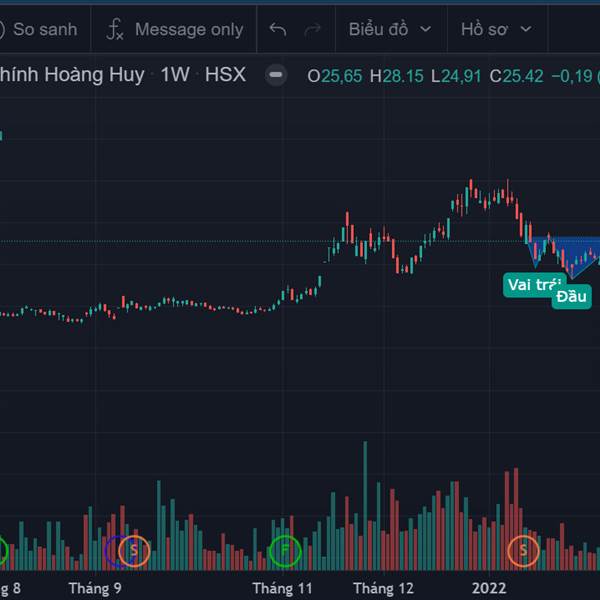
Task: Click the orange S marker near 2022
Action: pyautogui.click(x=522, y=549)
